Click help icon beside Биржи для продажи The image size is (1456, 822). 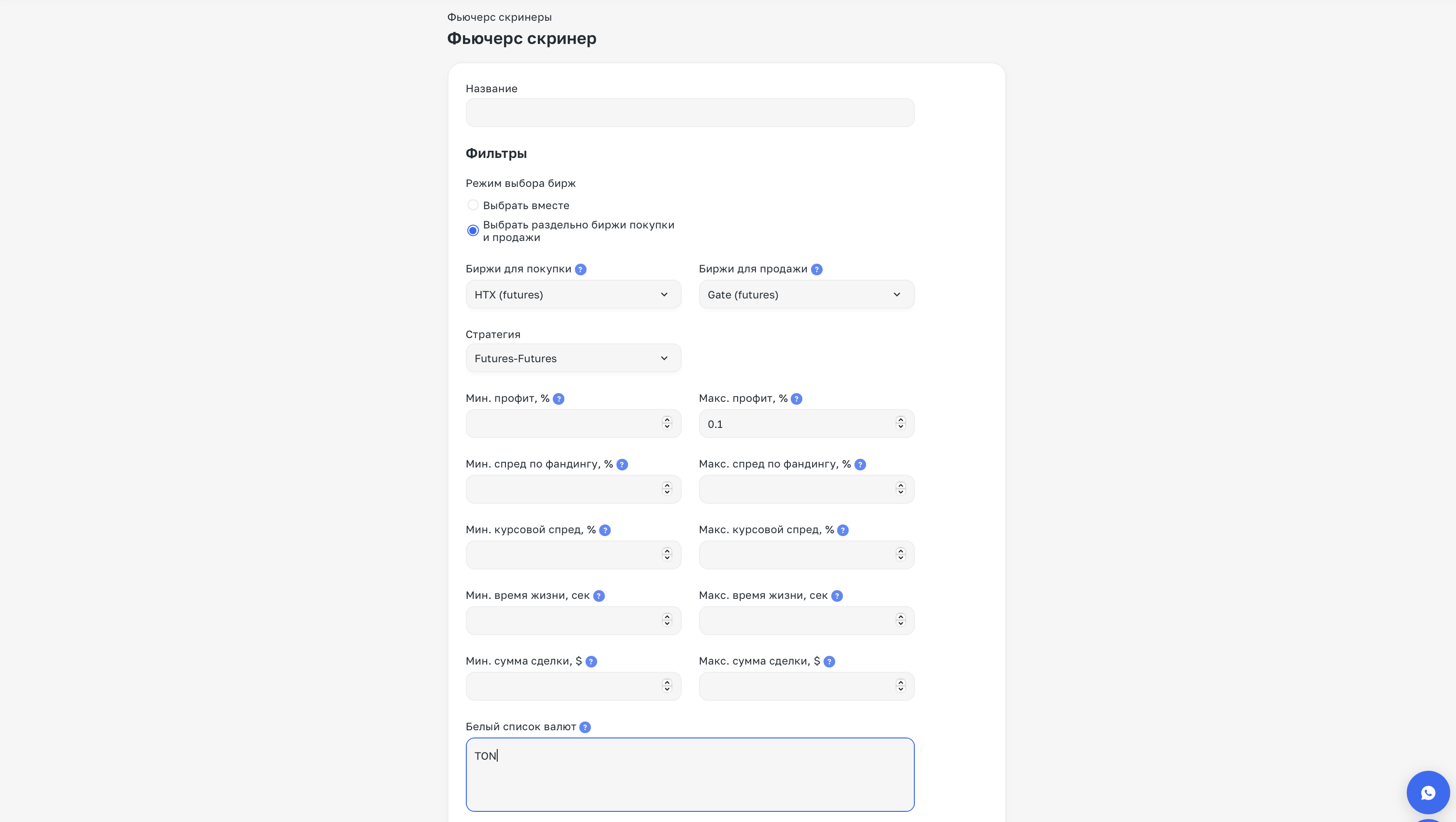(x=816, y=269)
